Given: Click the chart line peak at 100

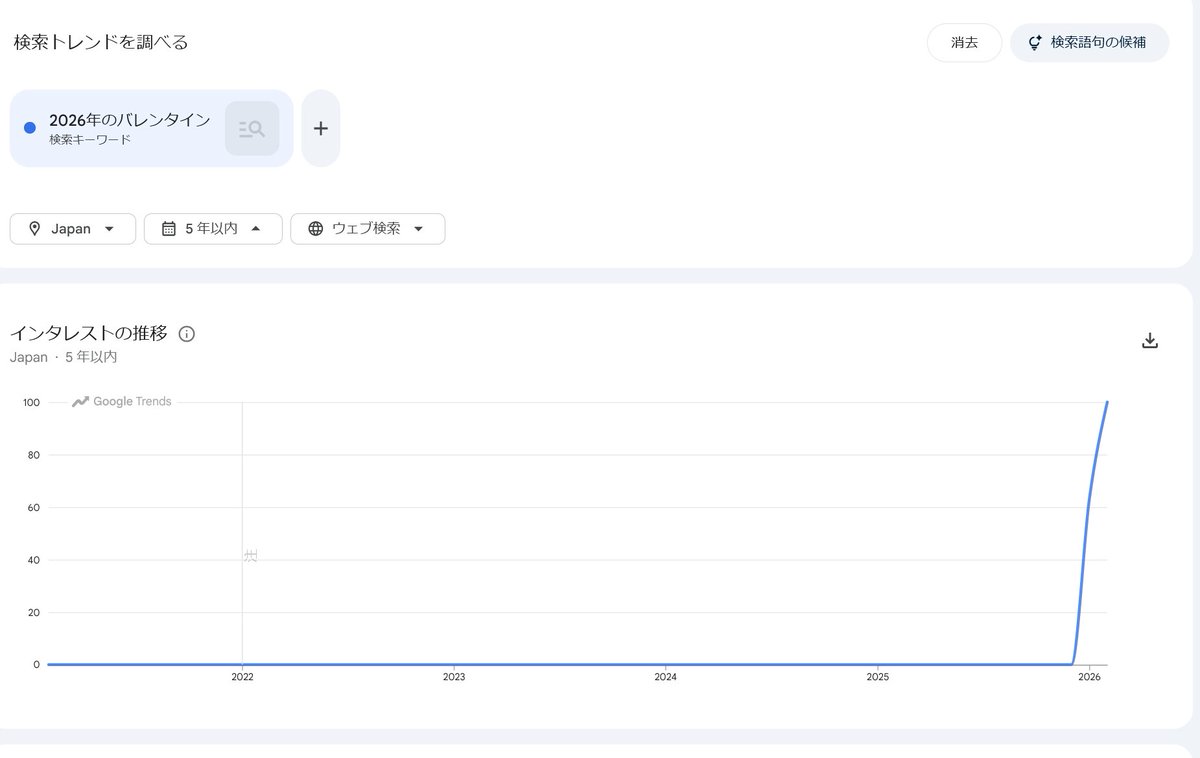Looking at the screenshot, I should [x=1107, y=403].
